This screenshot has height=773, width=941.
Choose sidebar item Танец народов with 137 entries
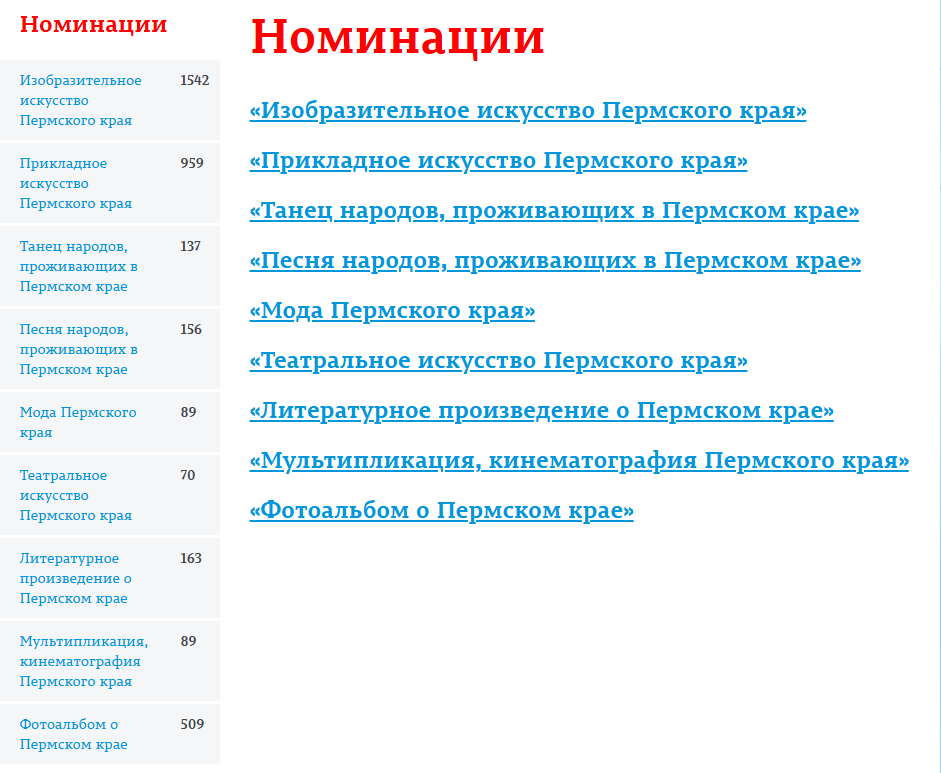pyautogui.click(x=78, y=266)
